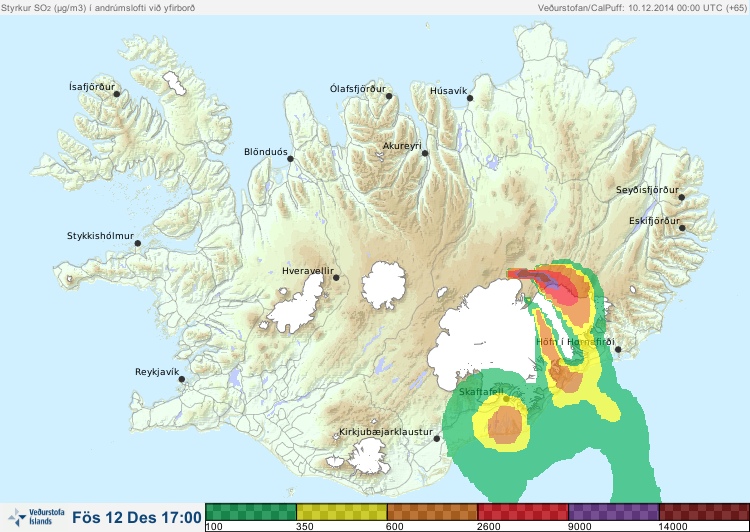Click the red 2600 legend swatch
The height and width of the screenshot is (532, 750).
point(523,512)
